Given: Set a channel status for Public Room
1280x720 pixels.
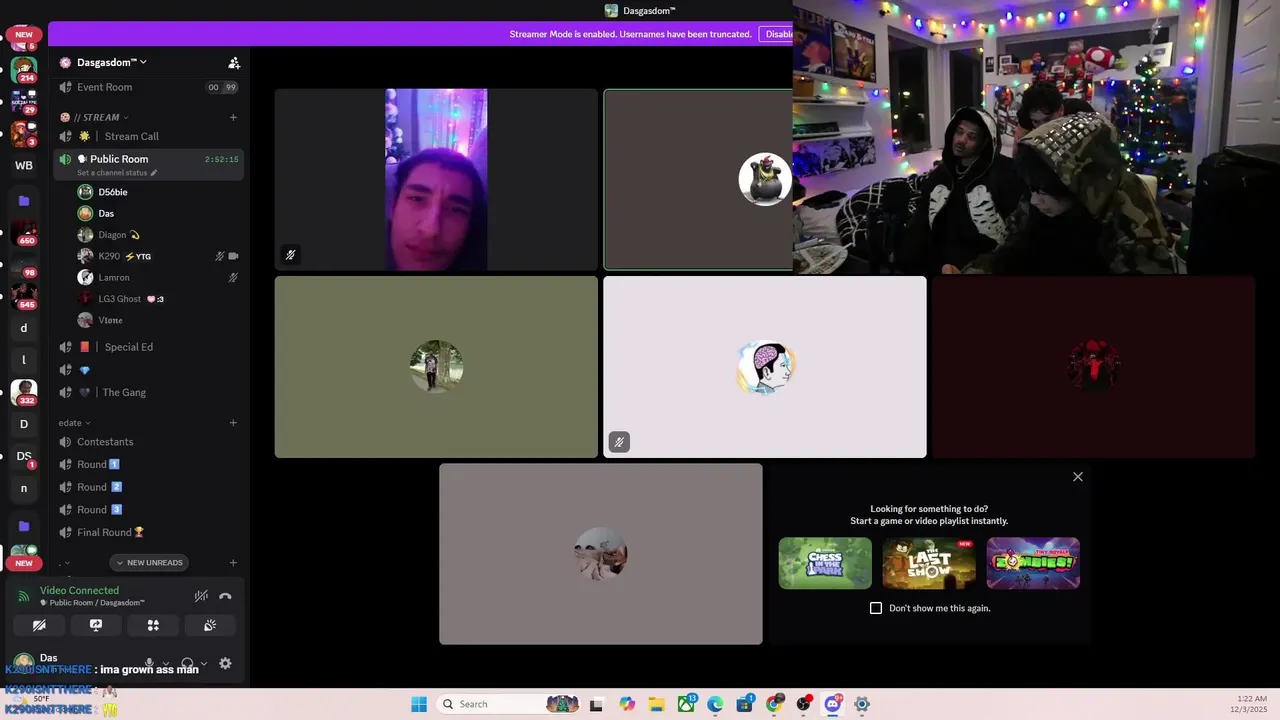Looking at the screenshot, I should [117, 173].
